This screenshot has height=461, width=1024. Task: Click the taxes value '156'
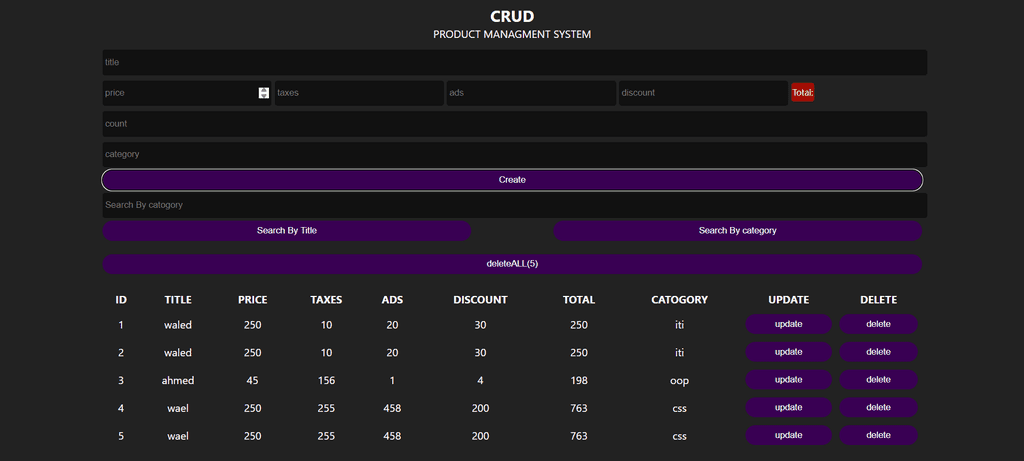tap(326, 380)
